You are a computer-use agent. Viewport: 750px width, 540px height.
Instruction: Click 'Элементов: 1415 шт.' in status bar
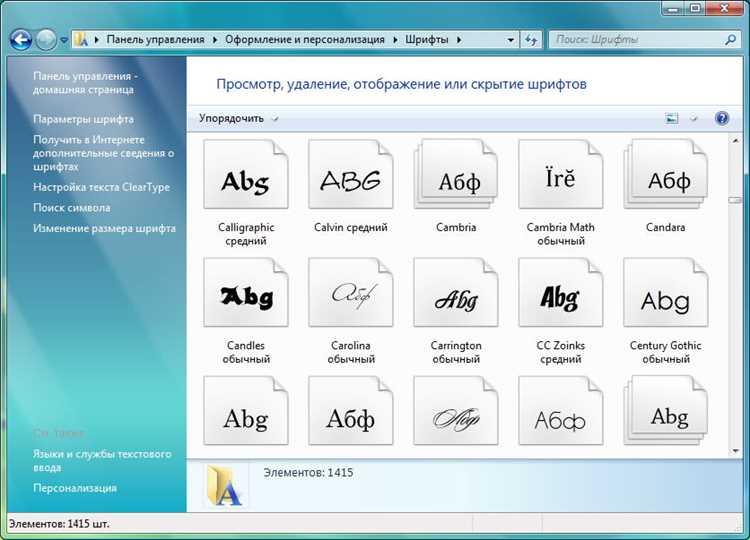[x=59, y=524]
